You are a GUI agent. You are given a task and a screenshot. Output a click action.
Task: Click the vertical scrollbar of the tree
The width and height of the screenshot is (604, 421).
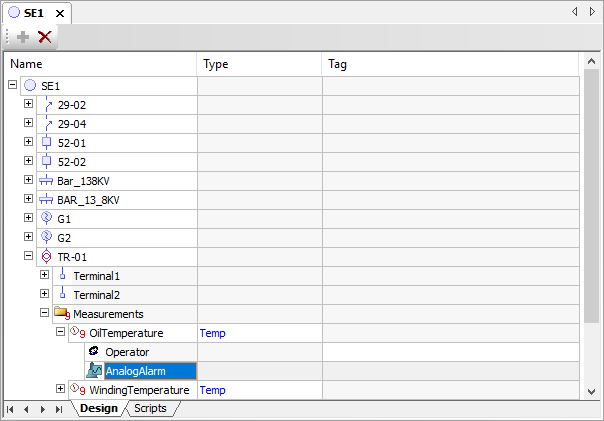591,200
